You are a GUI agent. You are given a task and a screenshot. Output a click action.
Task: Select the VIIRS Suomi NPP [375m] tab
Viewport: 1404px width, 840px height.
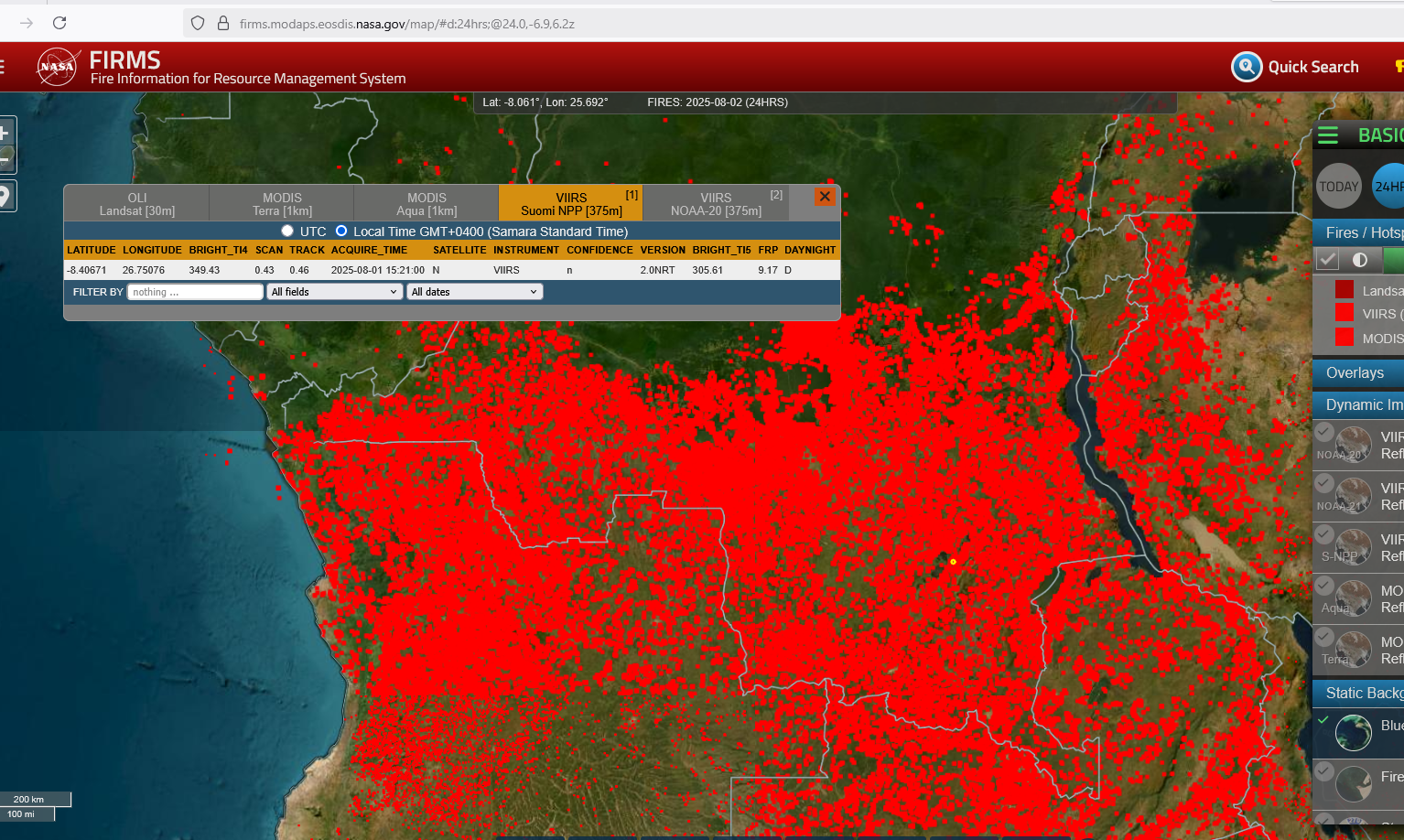click(571, 204)
